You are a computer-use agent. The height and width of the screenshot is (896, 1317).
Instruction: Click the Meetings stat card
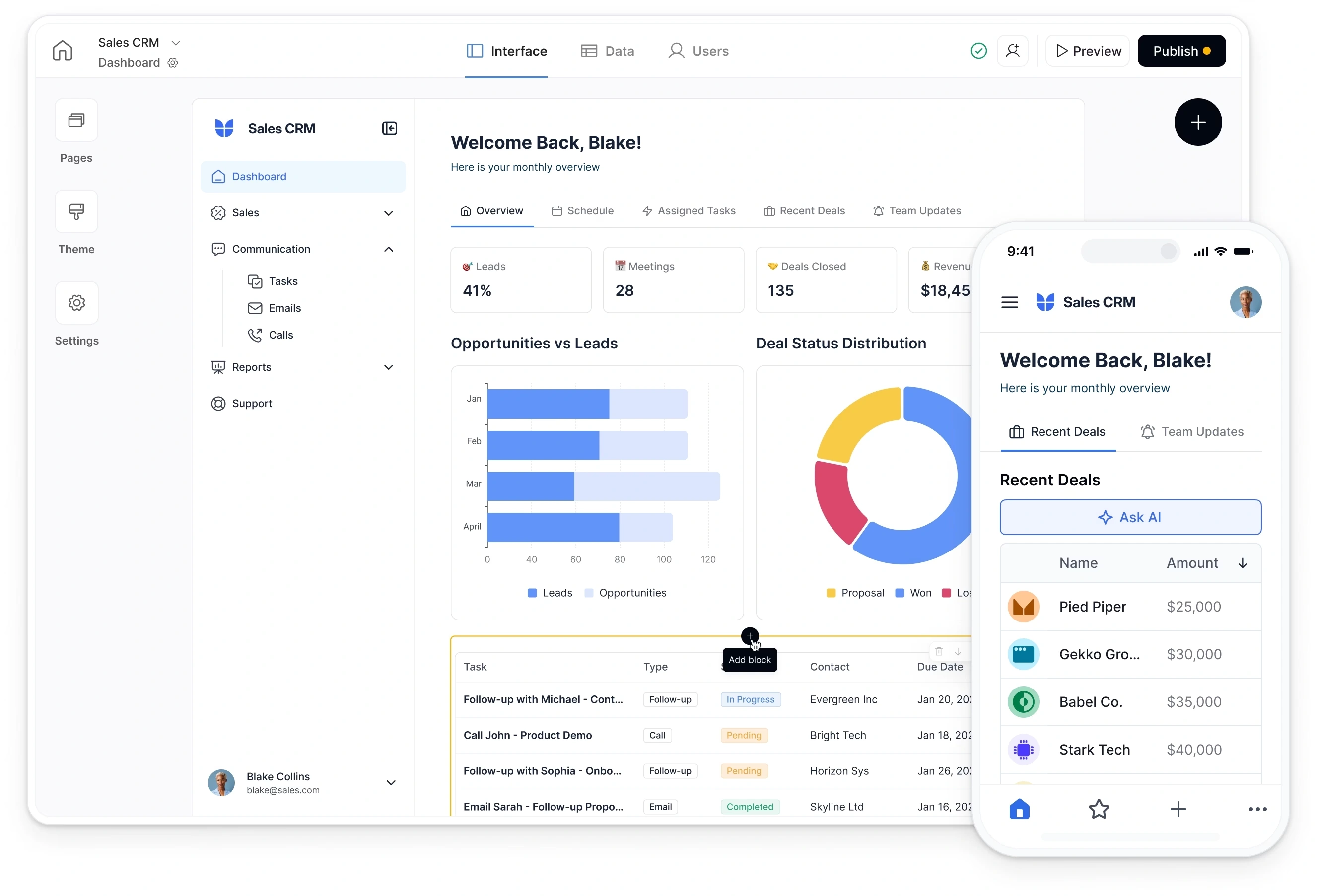coord(673,280)
